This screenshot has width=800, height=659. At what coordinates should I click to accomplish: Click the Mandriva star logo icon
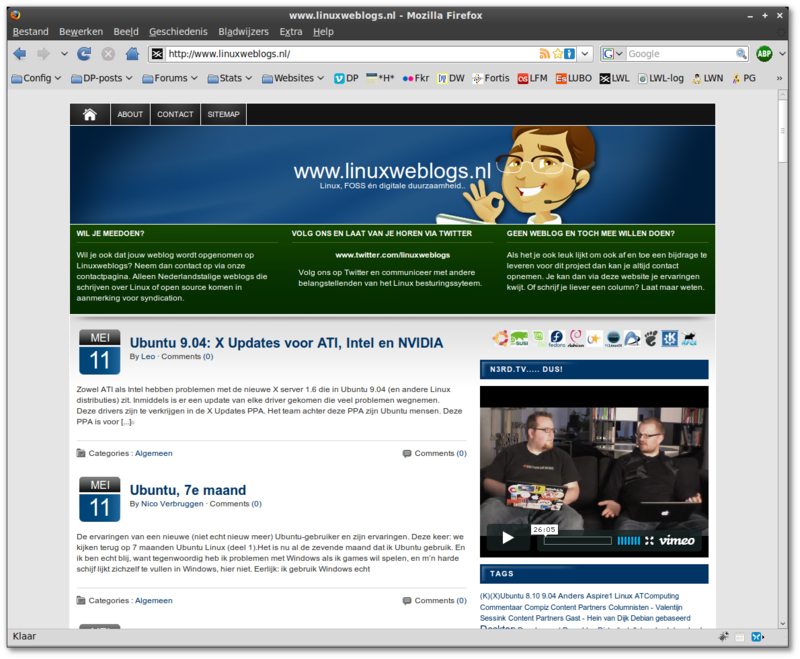point(594,338)
